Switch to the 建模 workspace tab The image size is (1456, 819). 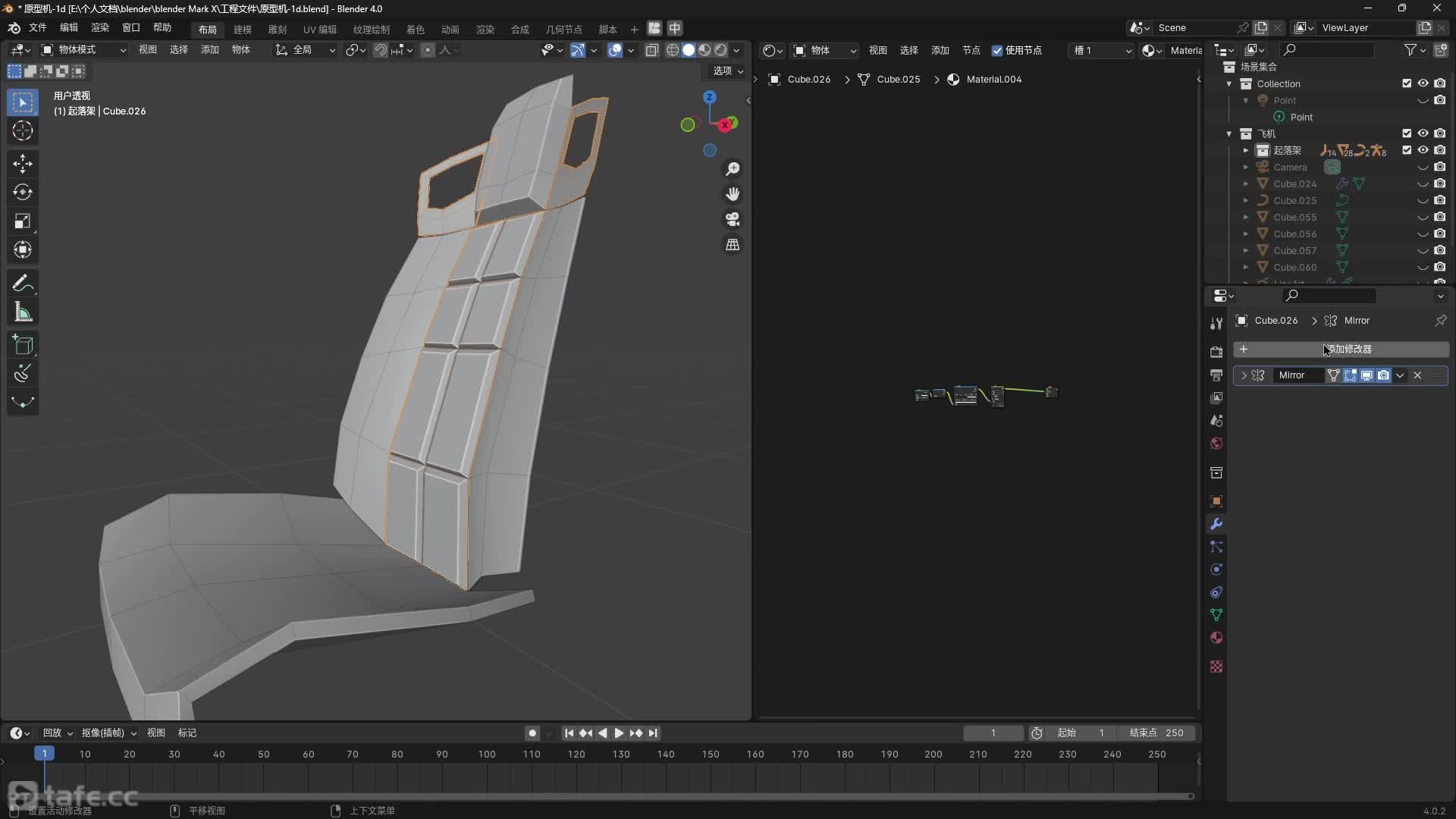tap(243, 29)
